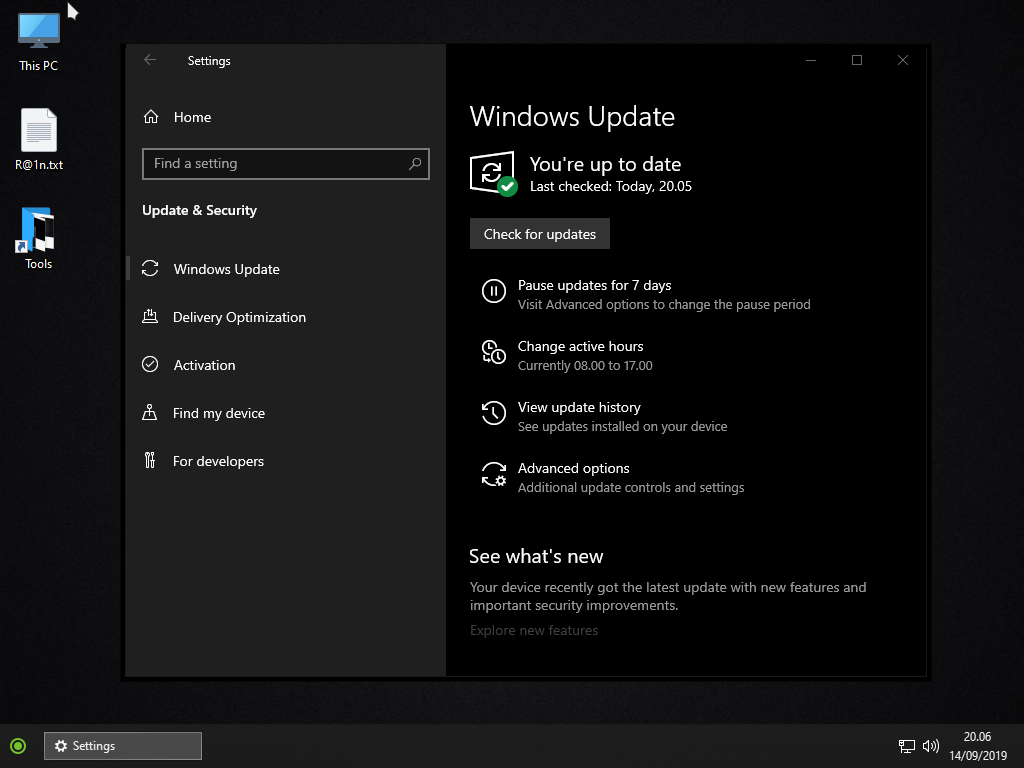Click the Settings taskbar button
This screenshot has width=1024, height=768.
[x=123, y=746]
